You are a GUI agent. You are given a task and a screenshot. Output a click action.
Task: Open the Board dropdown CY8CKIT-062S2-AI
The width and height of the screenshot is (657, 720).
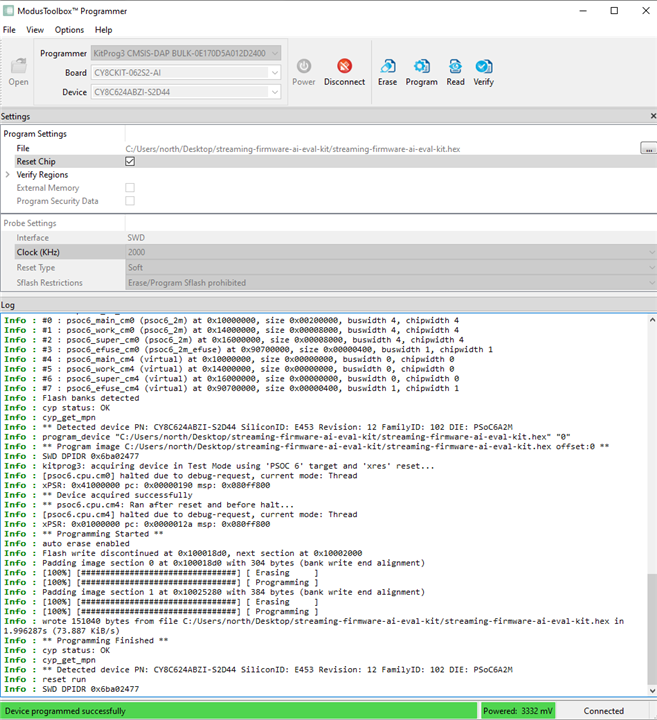[x=186, y=73]
